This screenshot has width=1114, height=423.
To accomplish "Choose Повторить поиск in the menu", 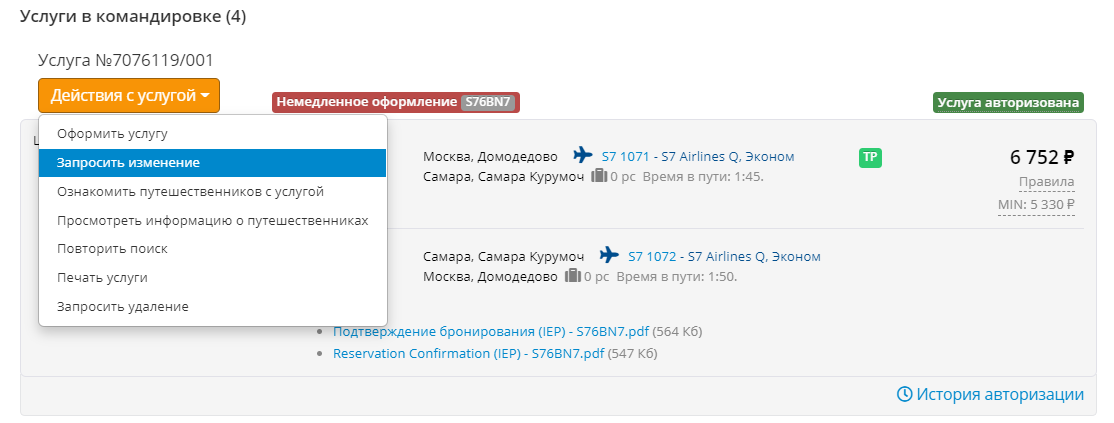I will point(112,249).
